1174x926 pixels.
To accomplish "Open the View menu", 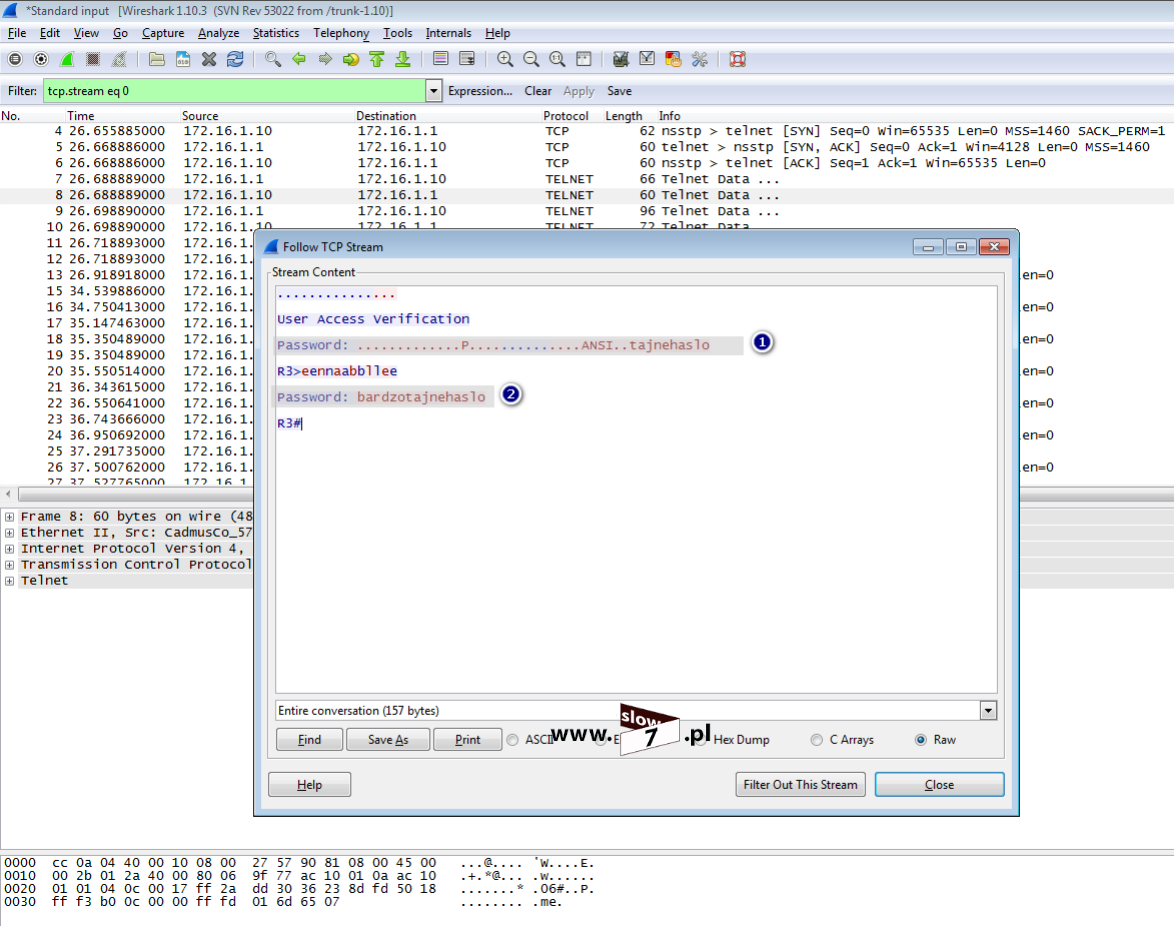I will [x=86, y=33].
